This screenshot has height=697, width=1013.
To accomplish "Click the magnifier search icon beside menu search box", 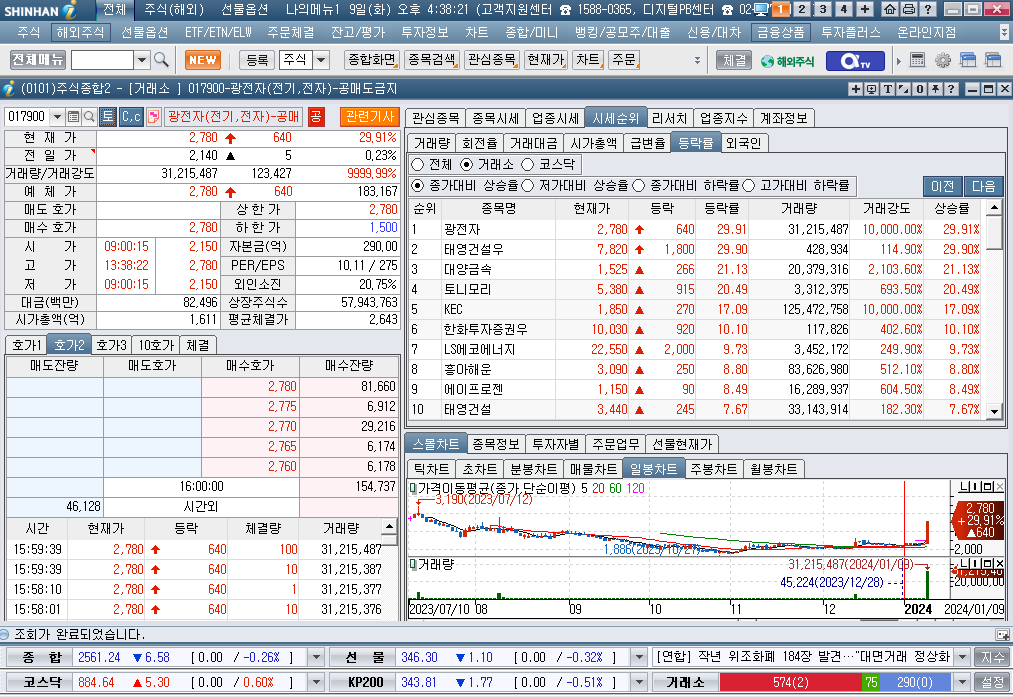I will [x=162, y=60].
